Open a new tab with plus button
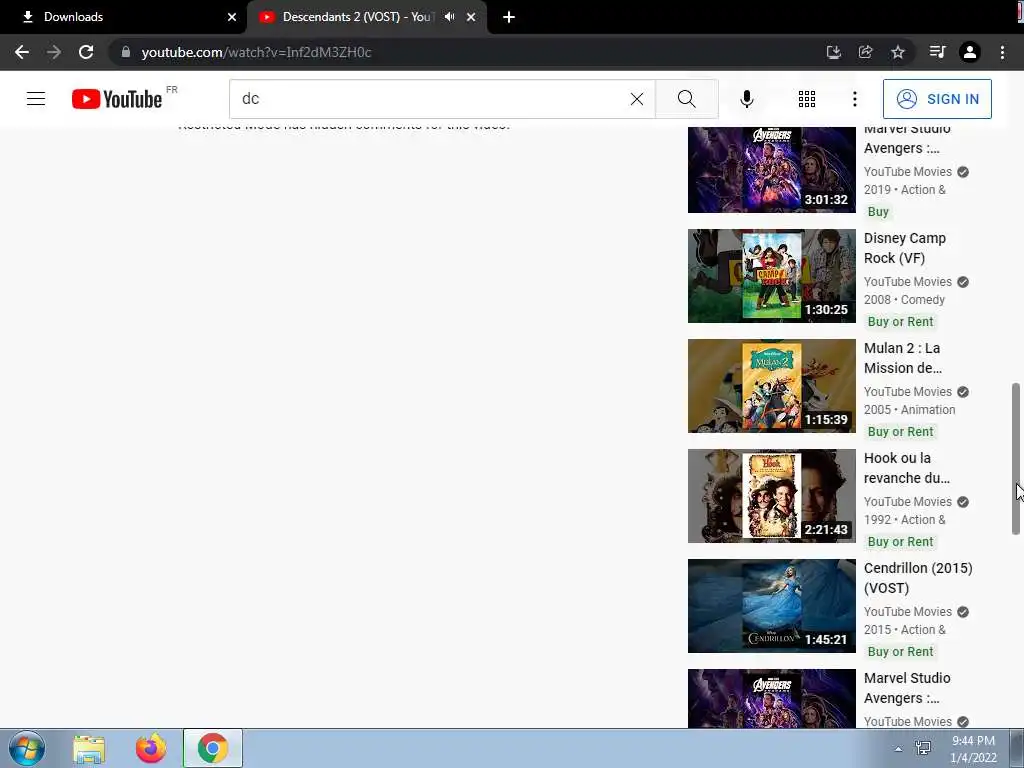1024x768 pixels. [x=509, y=17]
